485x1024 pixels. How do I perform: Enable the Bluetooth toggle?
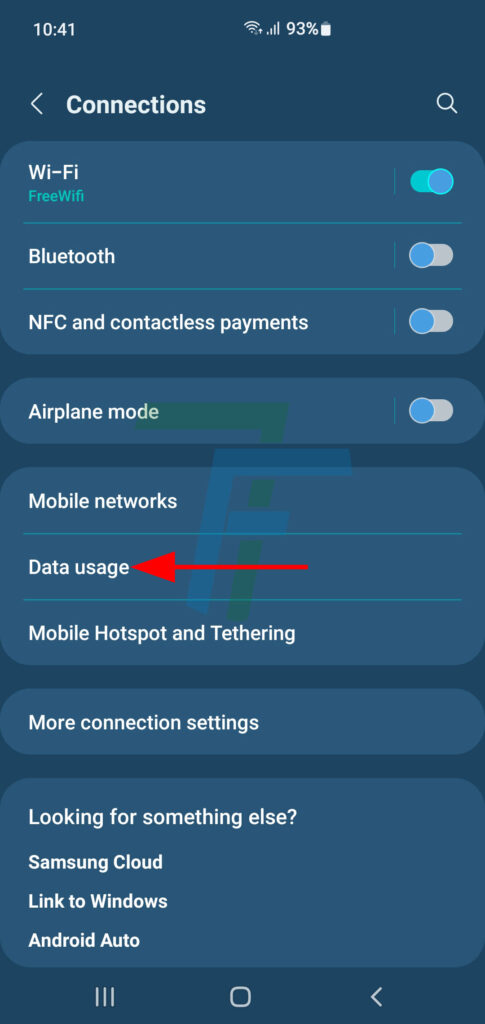coord(431,255)
